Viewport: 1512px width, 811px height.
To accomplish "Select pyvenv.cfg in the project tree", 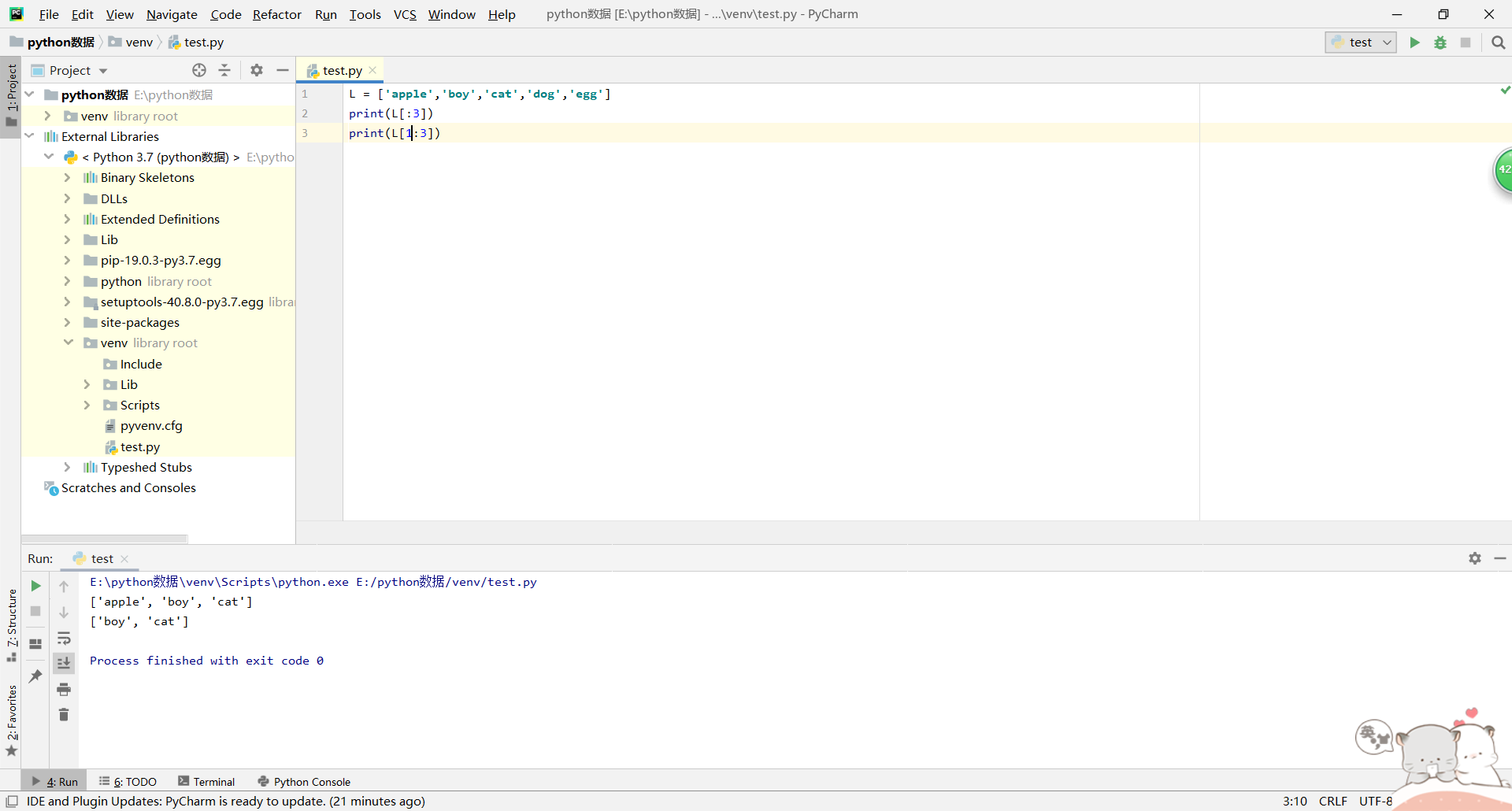I will 151,426.
